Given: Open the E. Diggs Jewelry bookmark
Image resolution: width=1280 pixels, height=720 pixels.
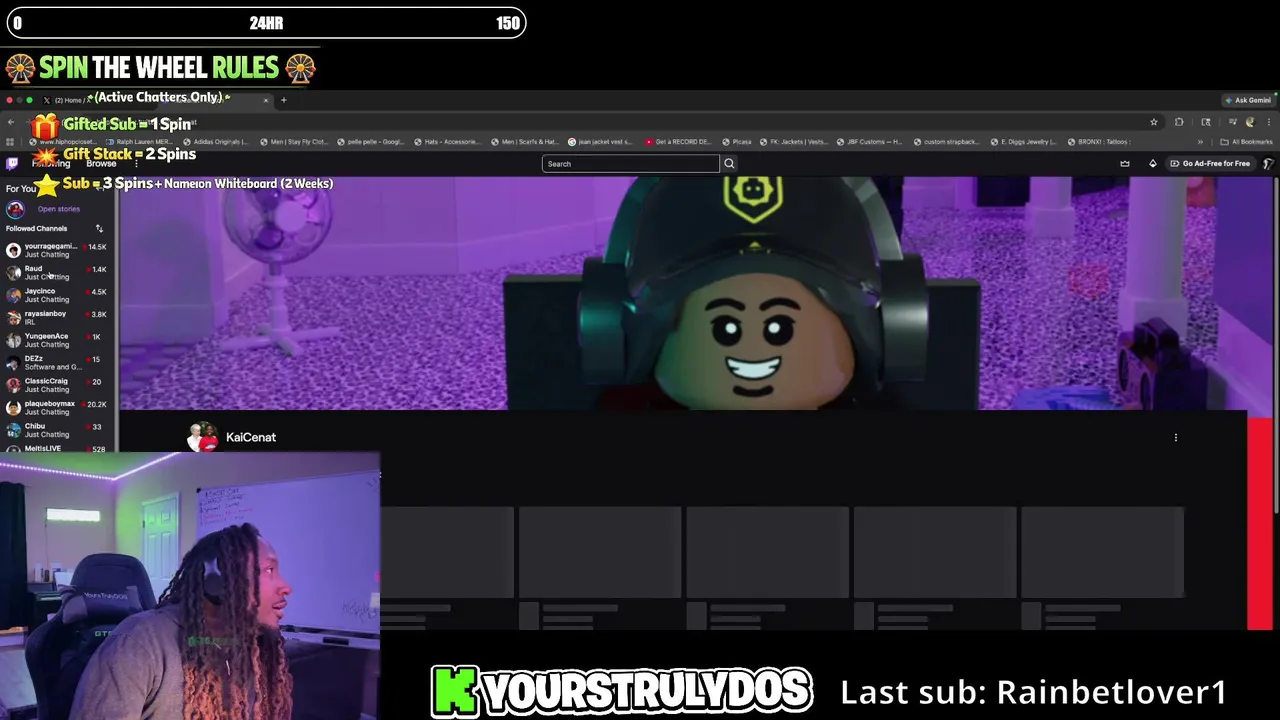Looking at the screenshot, I should pyautogui.click(x=1023, y=142).
